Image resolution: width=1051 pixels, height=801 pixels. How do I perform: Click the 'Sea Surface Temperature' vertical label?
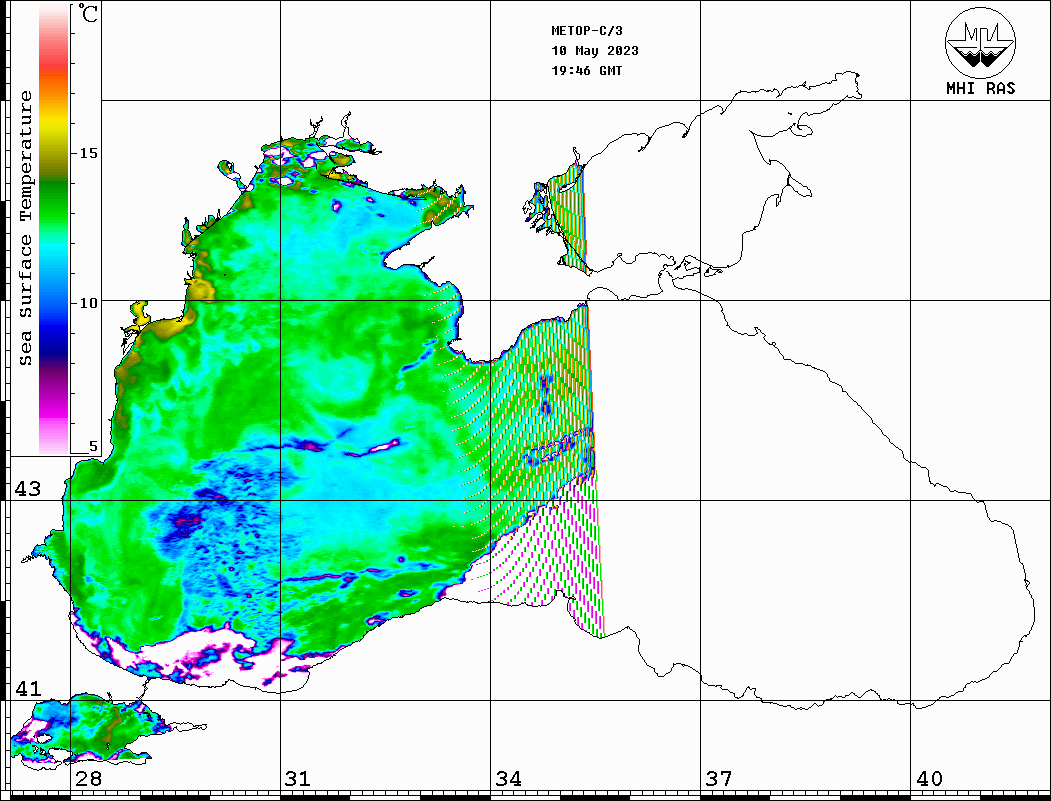[x=25, y=229]
